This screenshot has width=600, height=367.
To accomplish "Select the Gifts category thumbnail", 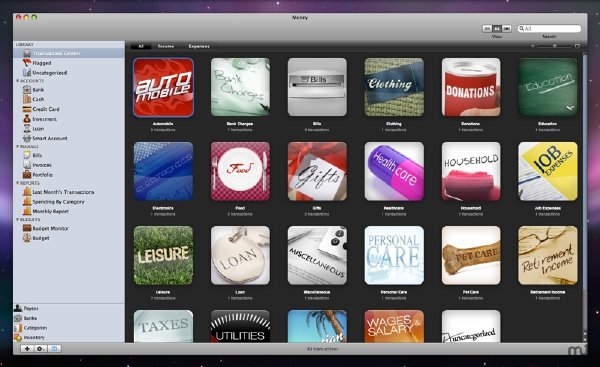I will 317,171.
